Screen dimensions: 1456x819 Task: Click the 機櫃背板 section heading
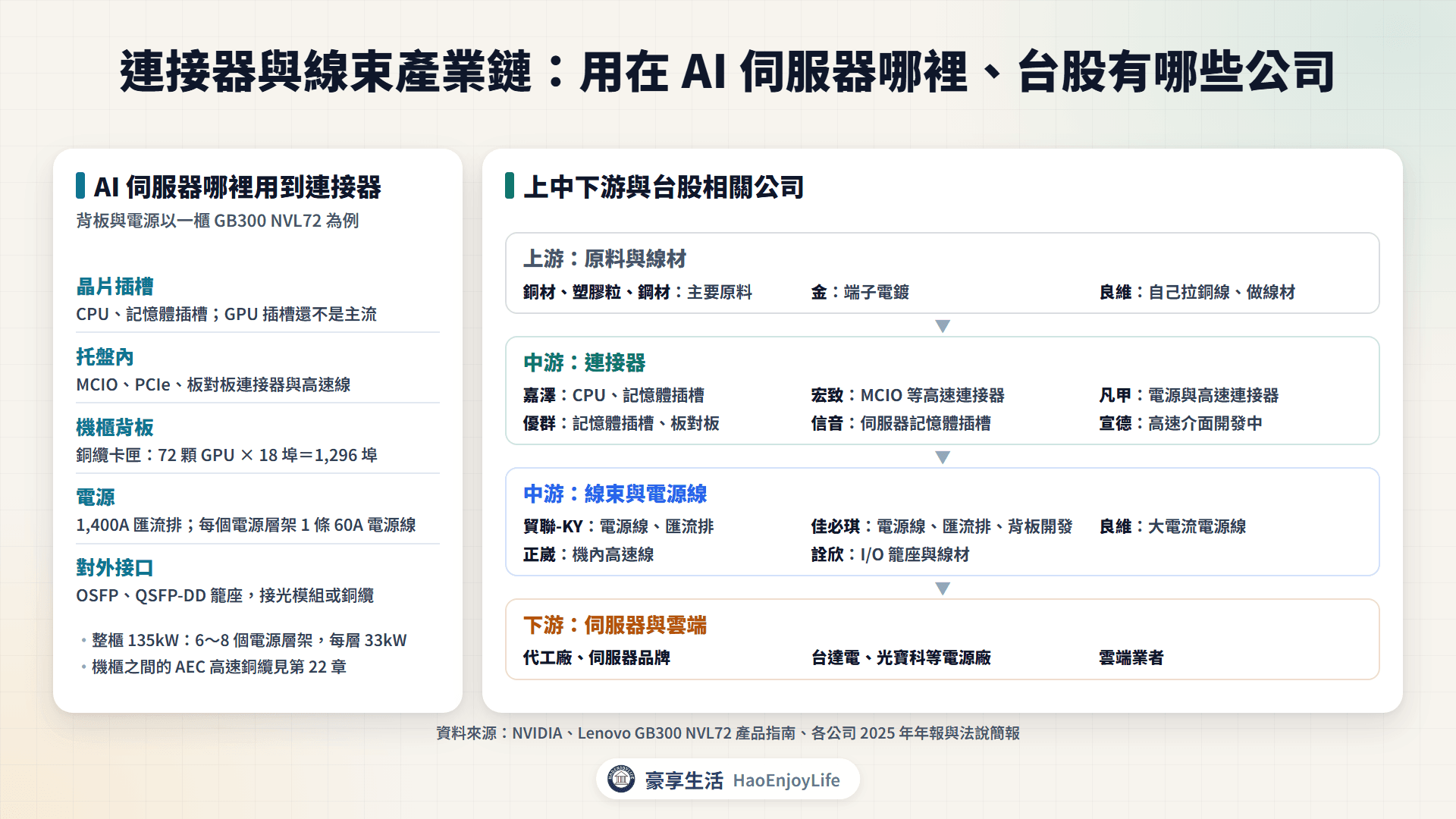115,428
